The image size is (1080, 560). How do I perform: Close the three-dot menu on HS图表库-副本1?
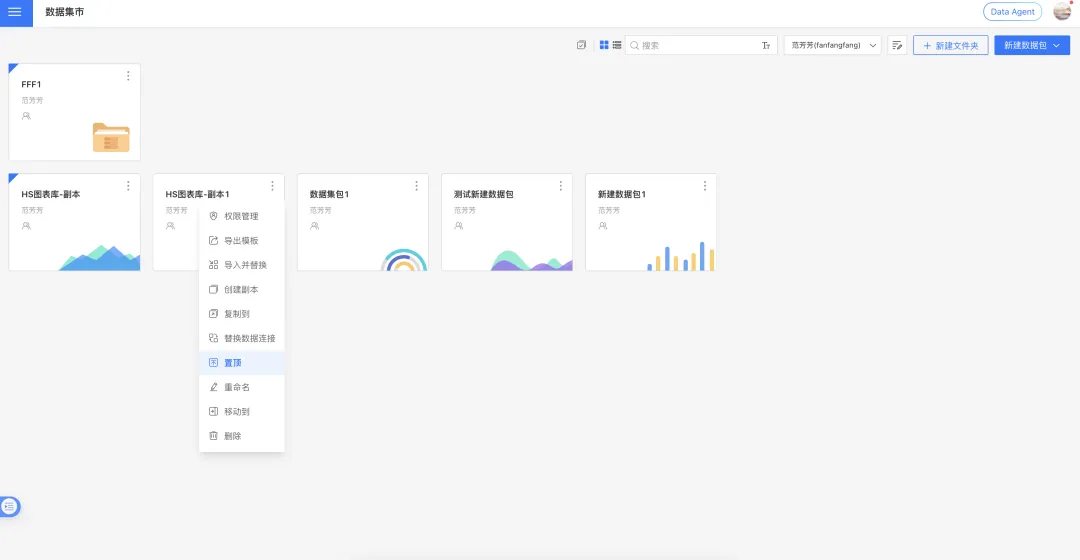[272, 186]
